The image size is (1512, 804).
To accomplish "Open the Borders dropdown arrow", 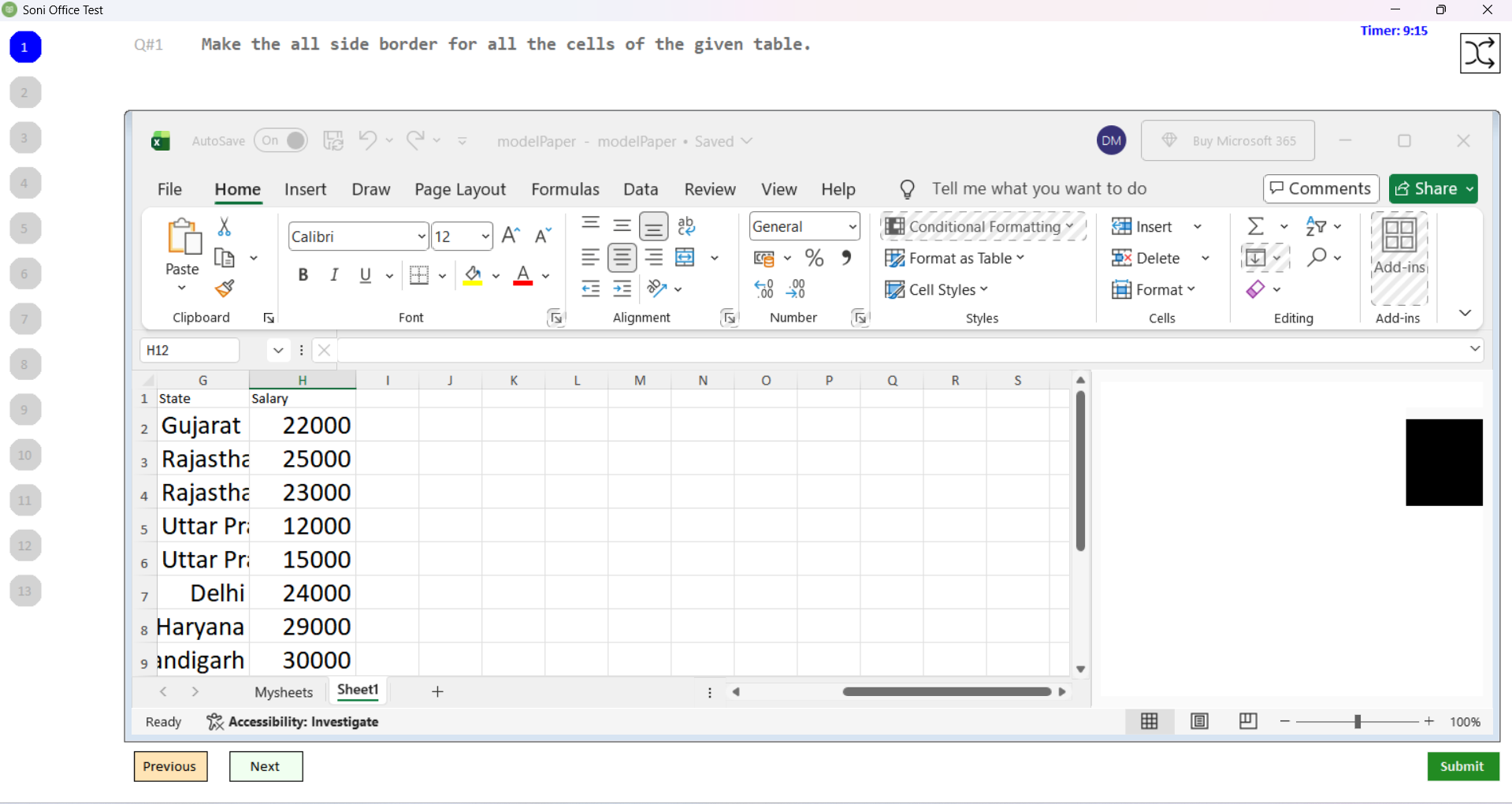I will tap(442, 276).
